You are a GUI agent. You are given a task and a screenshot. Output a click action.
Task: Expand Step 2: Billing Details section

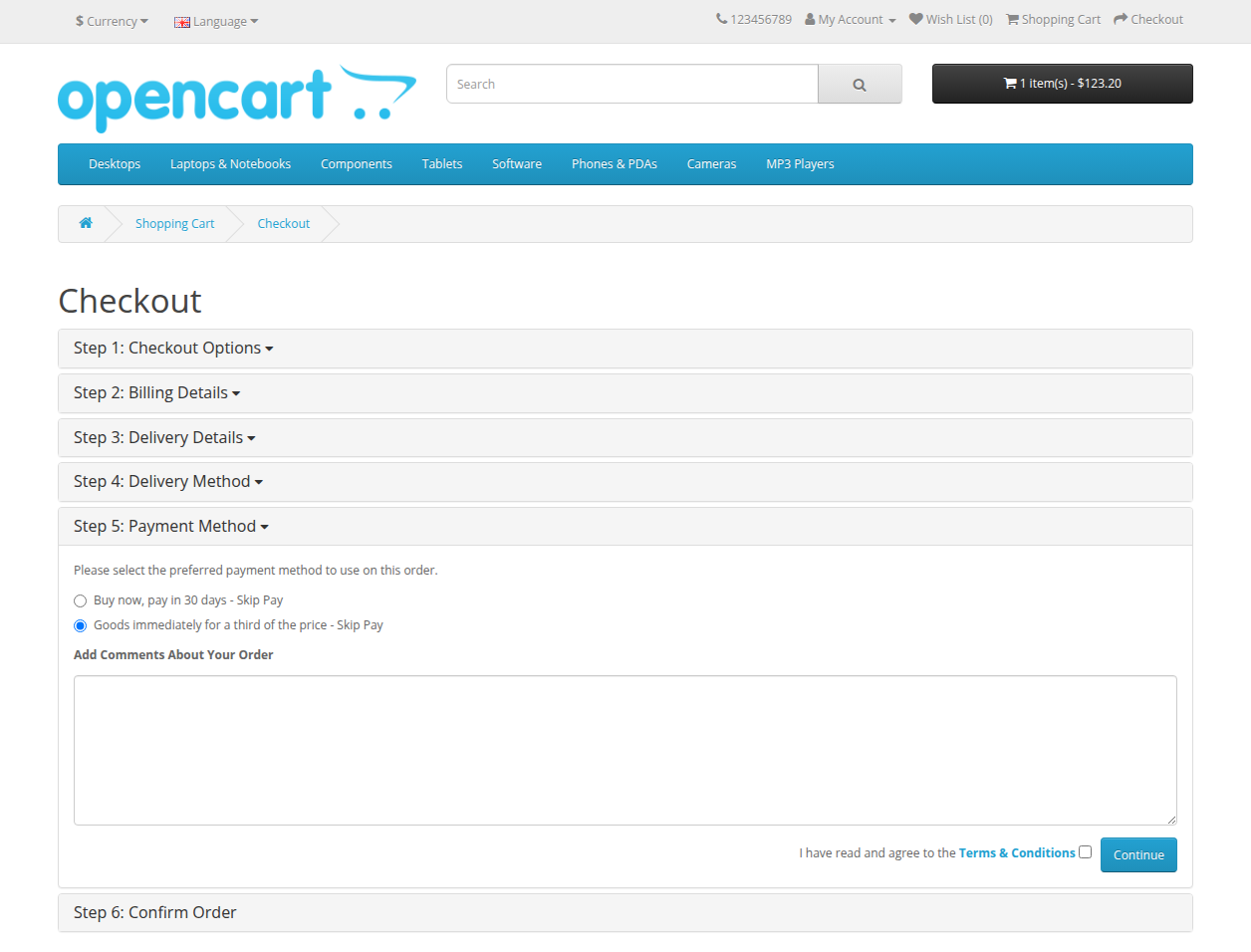[x=156, y=393]
